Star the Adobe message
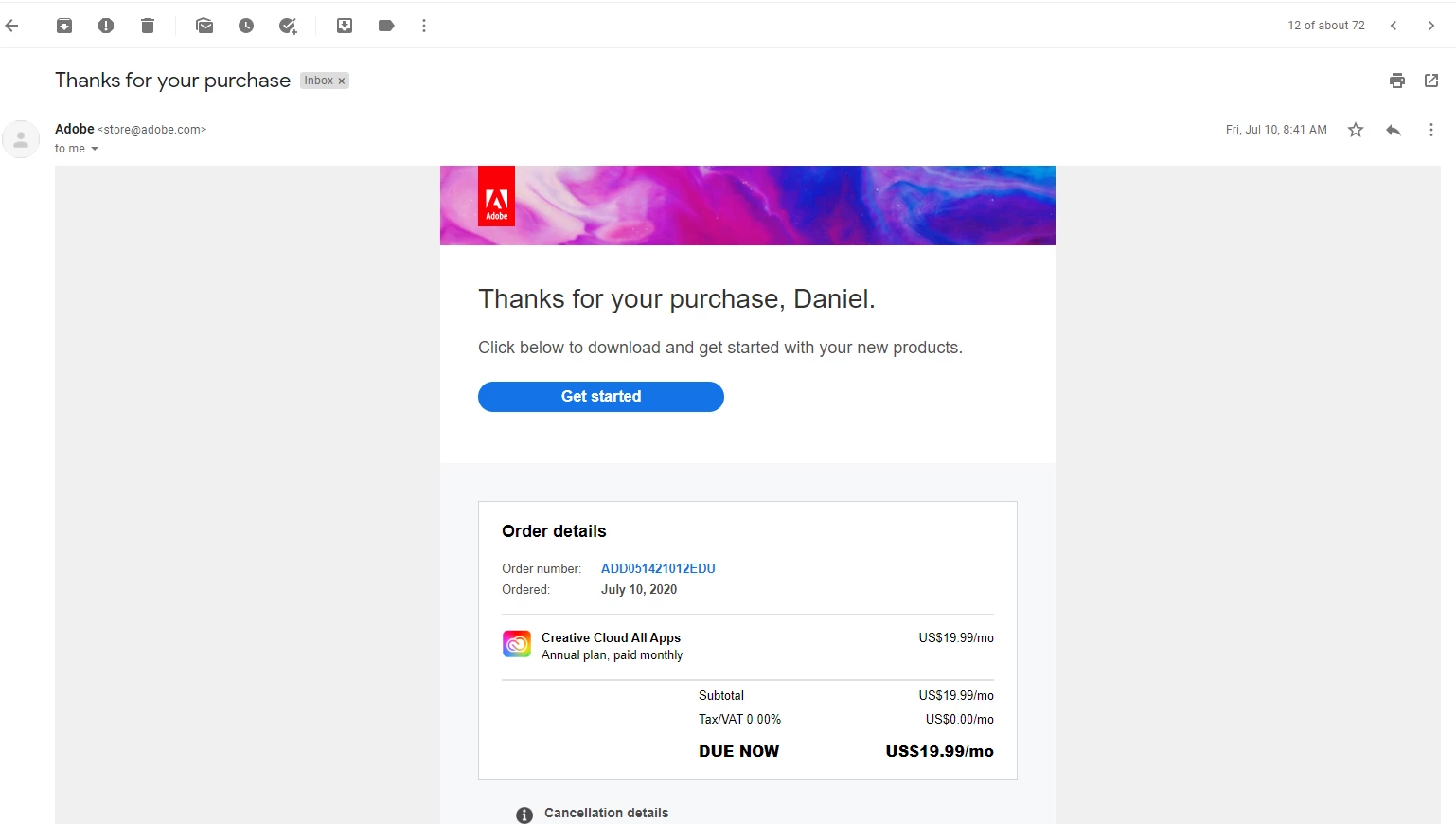The height and width of the screenshot is (824, 1456). 1356,130
